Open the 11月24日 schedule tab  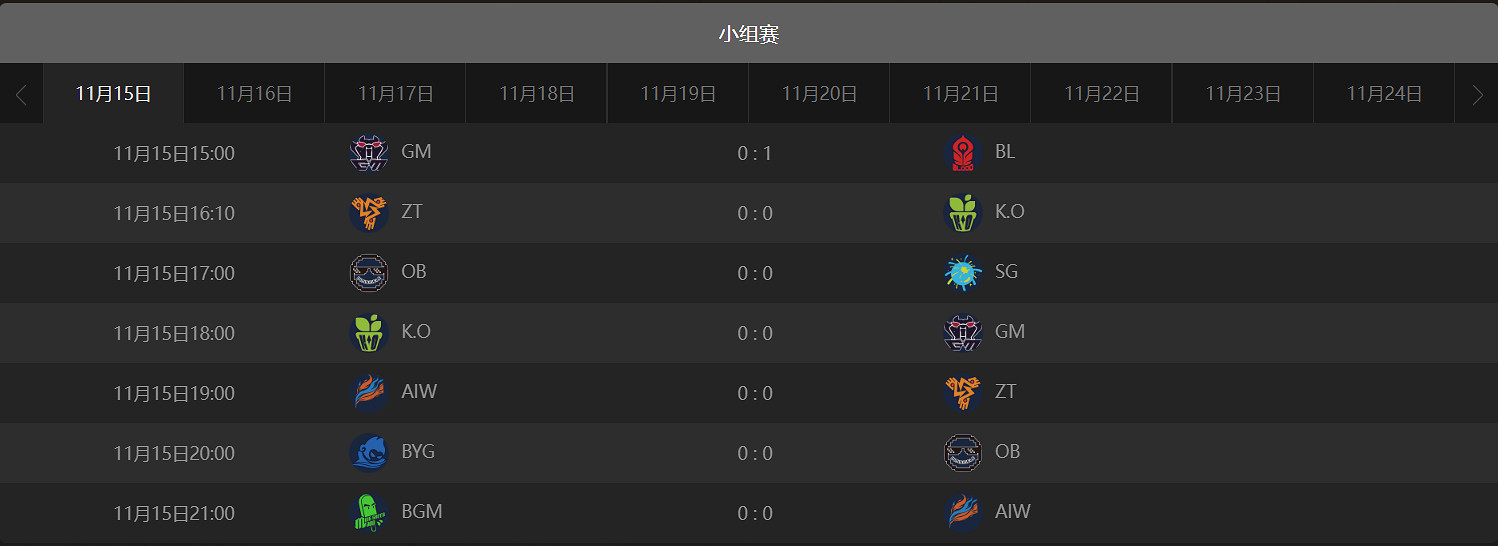coord(1384,94)
